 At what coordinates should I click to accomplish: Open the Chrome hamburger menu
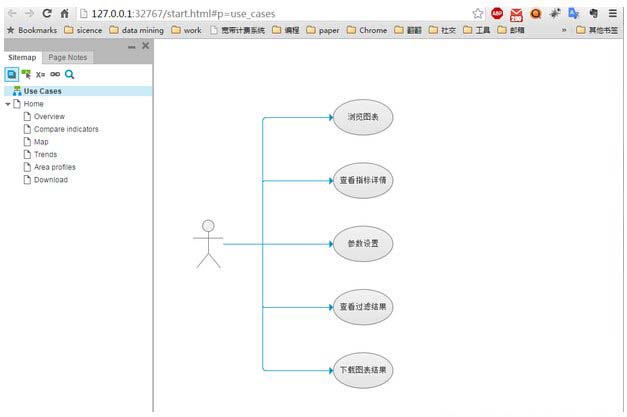pos(611,14)
